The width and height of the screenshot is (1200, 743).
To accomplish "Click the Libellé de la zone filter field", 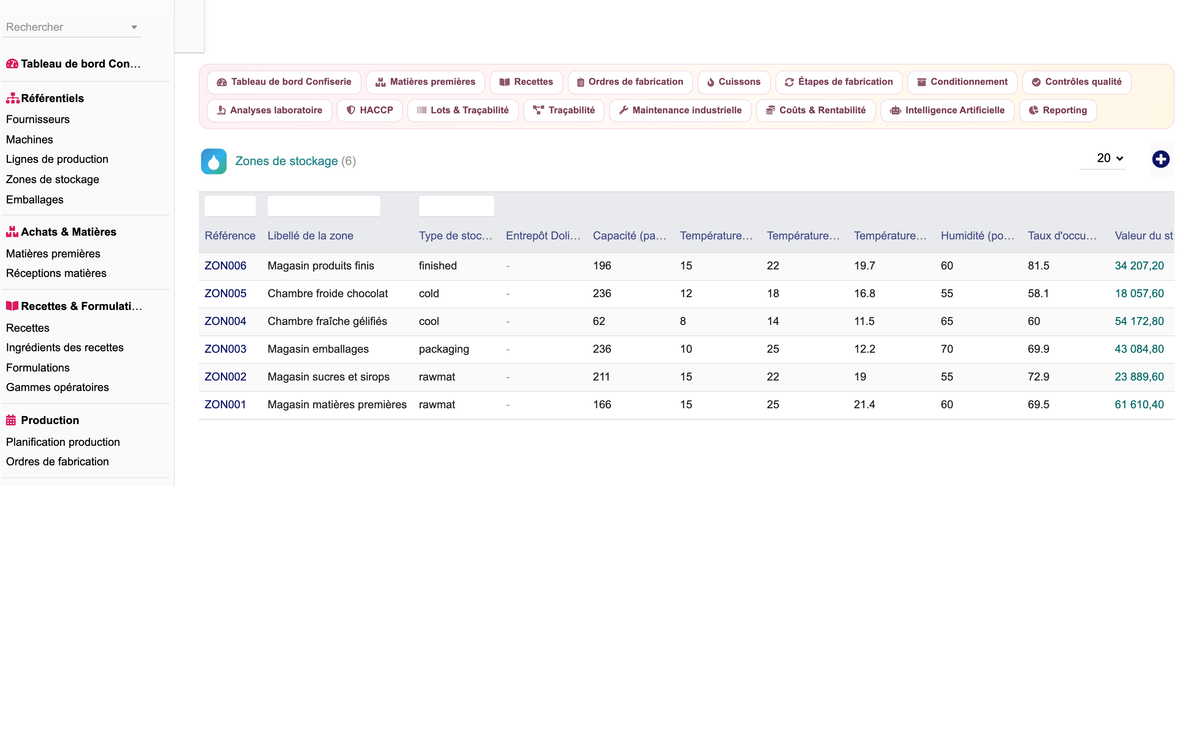I will (324, 206).
